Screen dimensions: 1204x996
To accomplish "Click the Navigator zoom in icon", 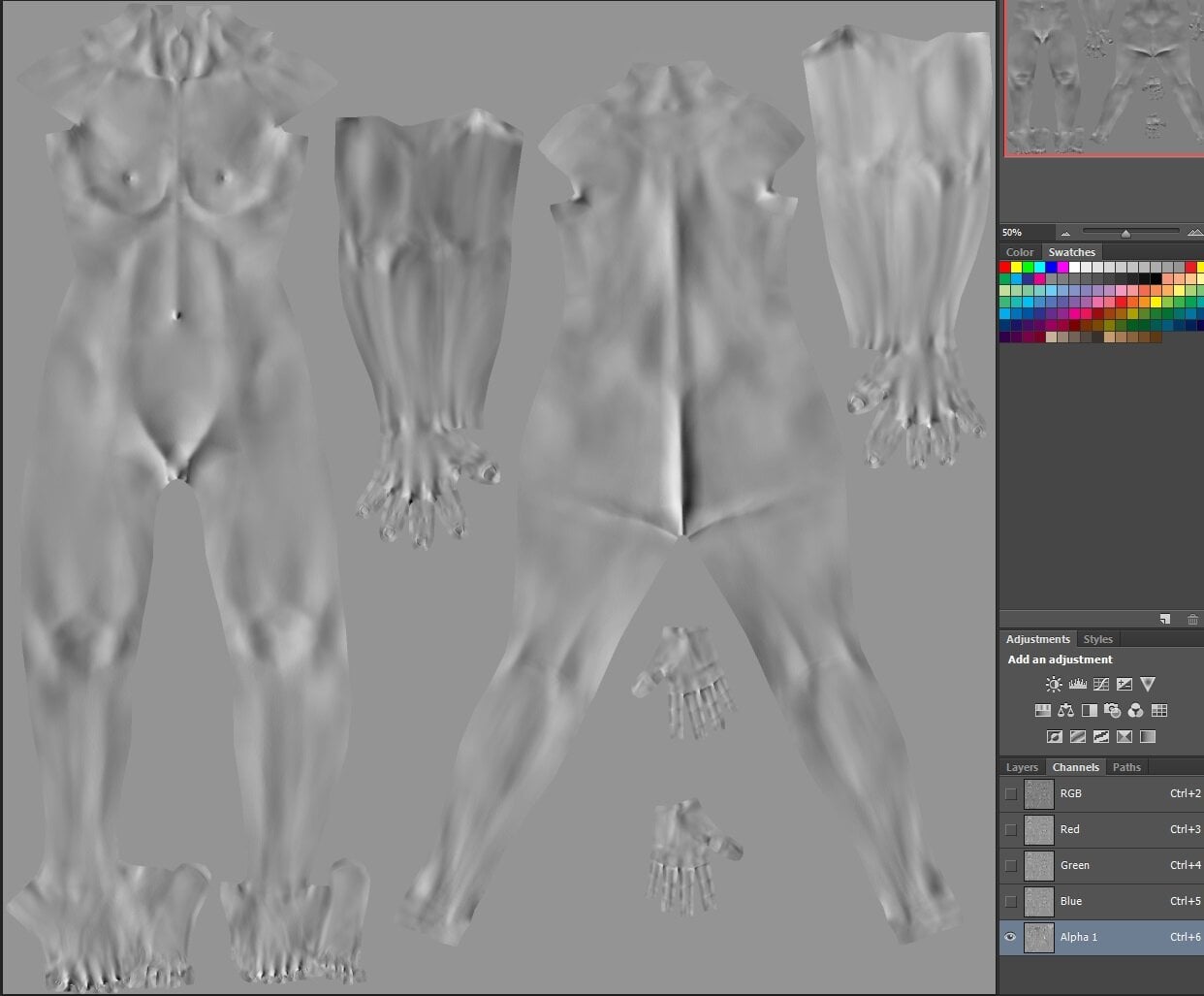I will [1194, 233].
